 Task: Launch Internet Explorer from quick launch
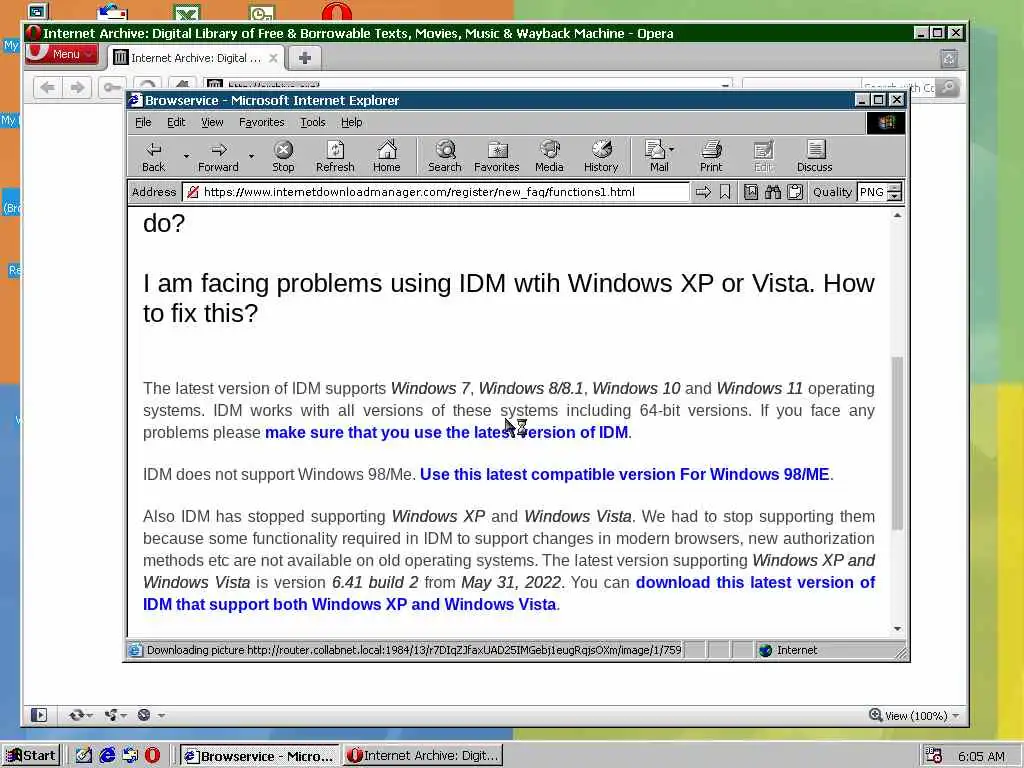coord(107,756)
